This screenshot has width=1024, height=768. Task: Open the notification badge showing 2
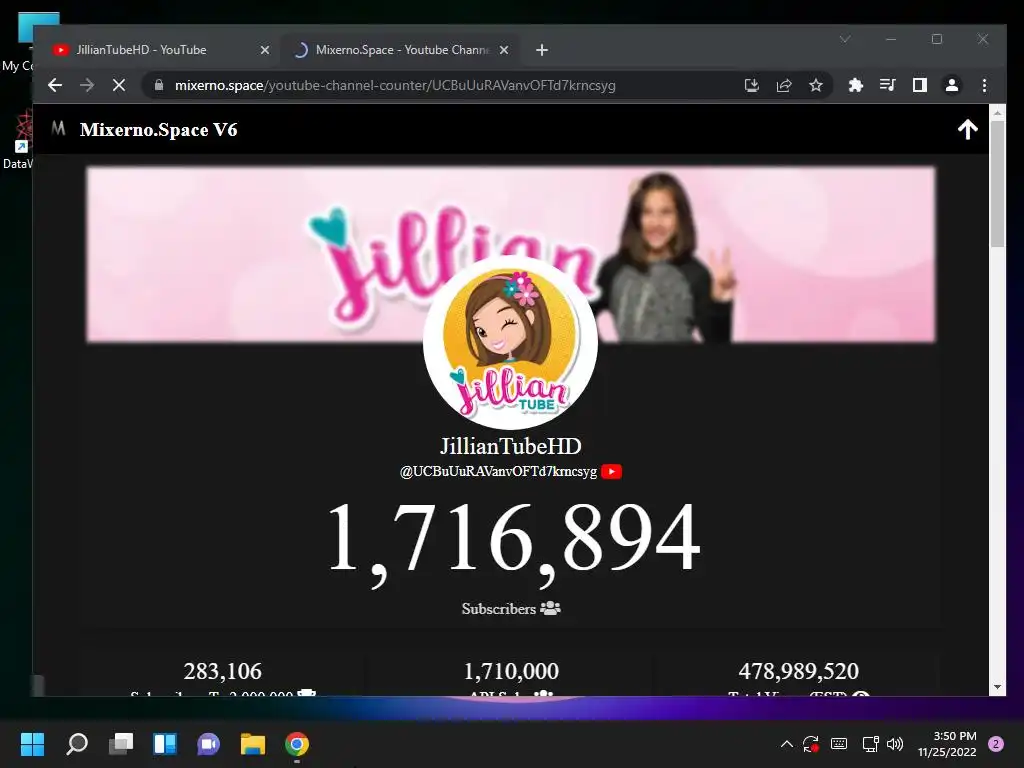[996, 744]
